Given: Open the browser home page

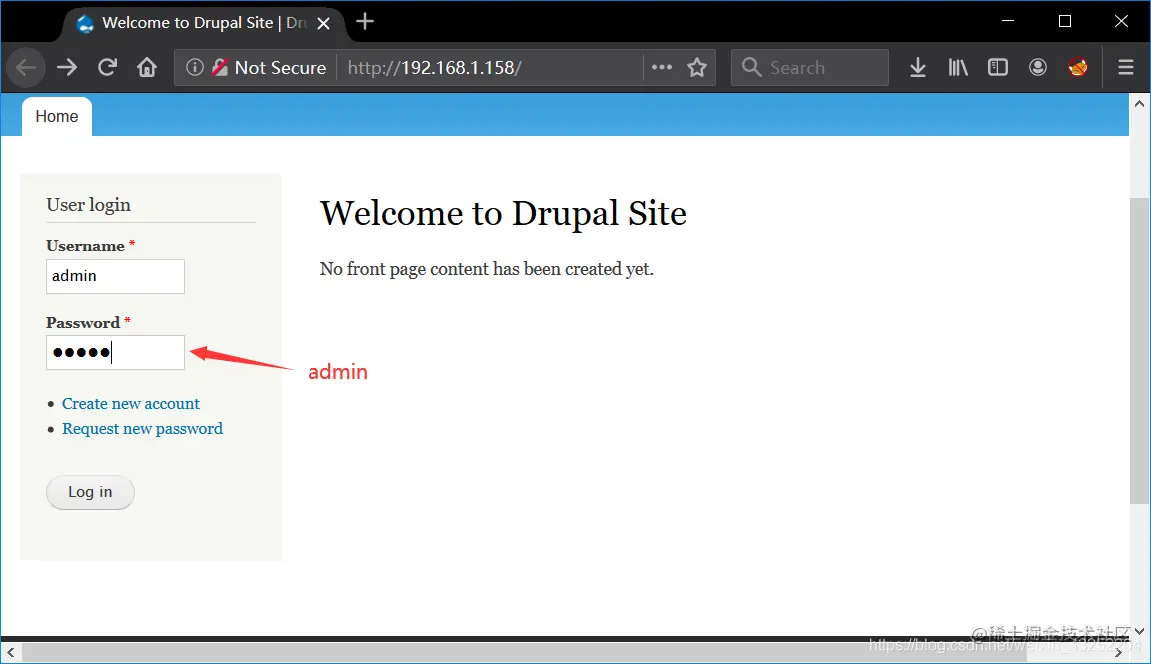Looking at the screenshot, I should point(147,68).
